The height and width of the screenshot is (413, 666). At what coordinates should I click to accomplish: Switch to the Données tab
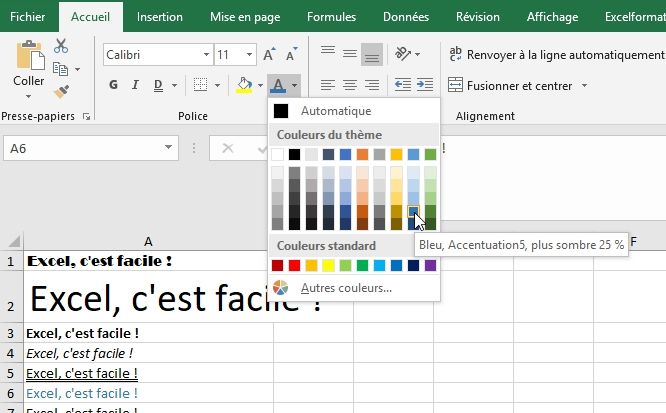pos(406,17)
